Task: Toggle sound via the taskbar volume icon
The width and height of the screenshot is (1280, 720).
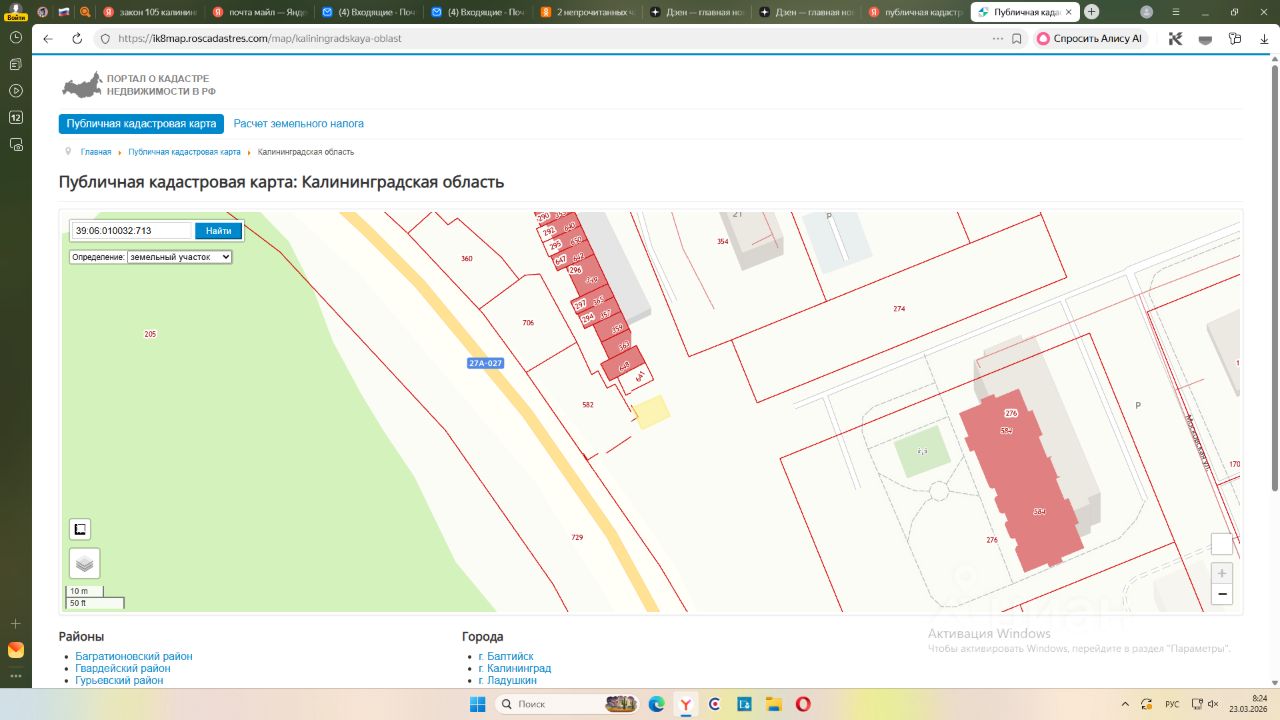Action: tap(1213, 704)
